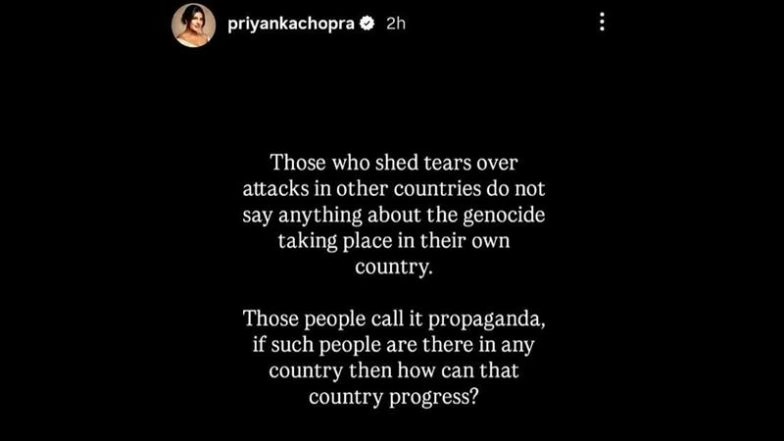Open the three-dot more options menu
Image resolution: width=784 pixels, height=441 pixels.
click(x=602, y=22)
